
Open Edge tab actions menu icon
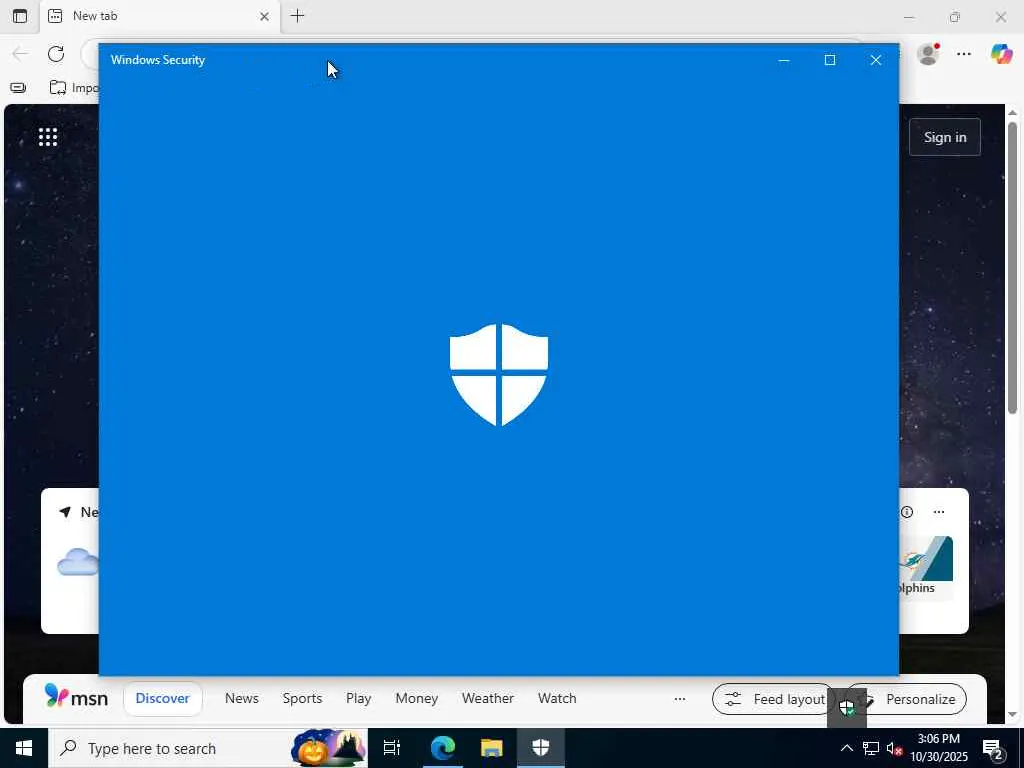pyautogui.click(x=20, y=16)
